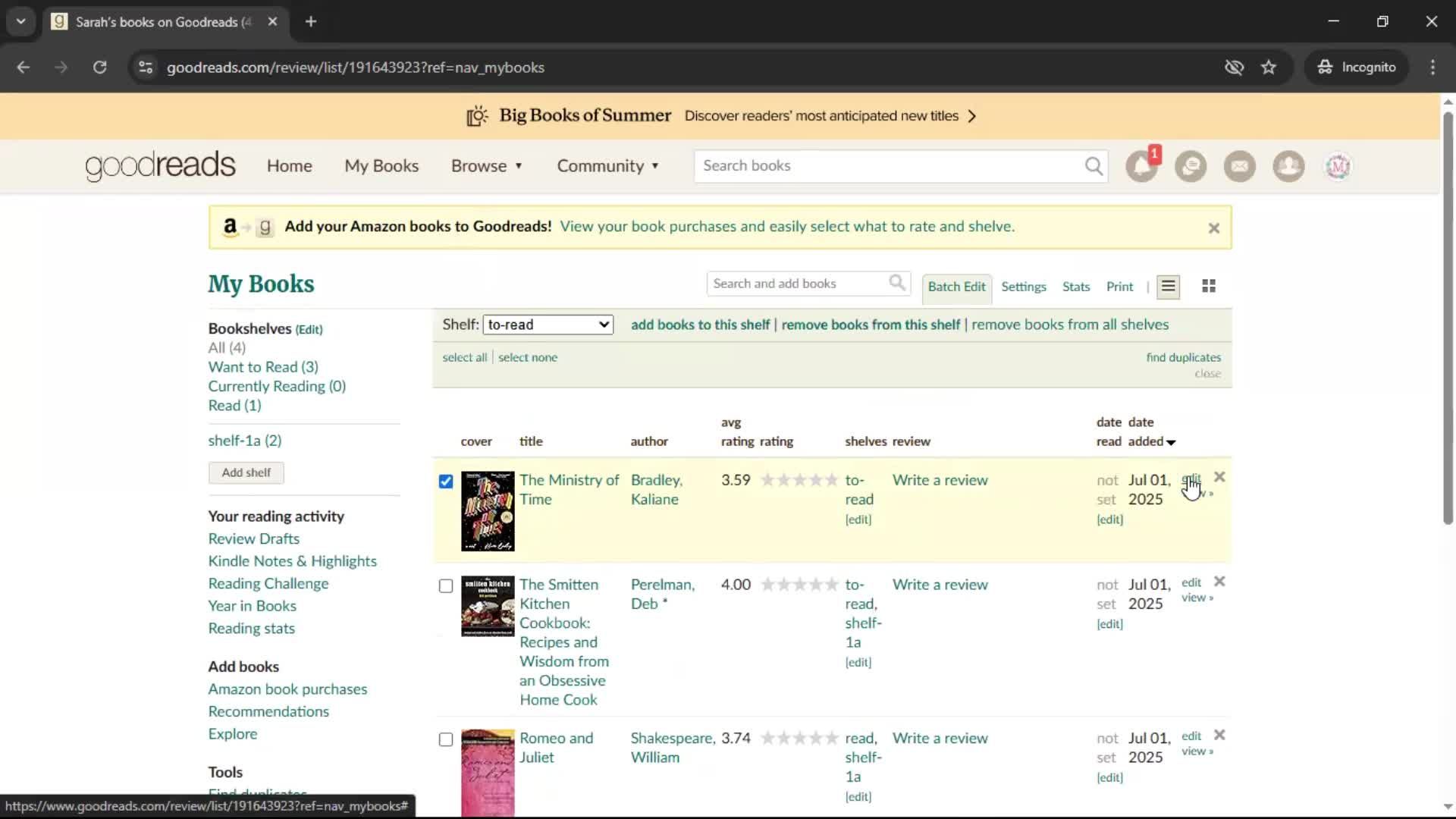
Task: Bookmark this page with the star icon
Action: tap(1269, 67)
